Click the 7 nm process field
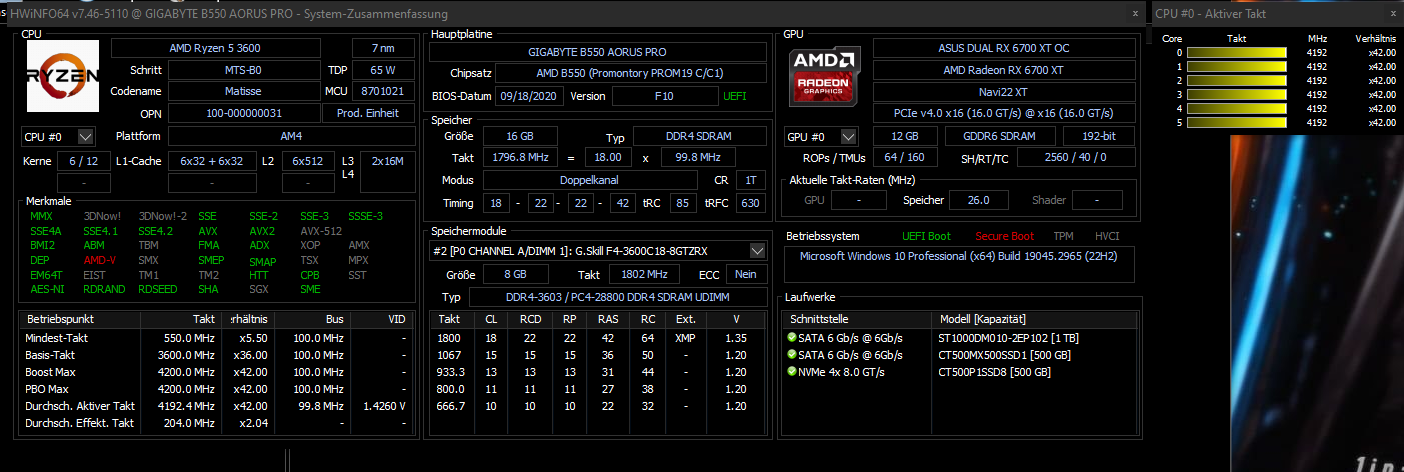The image size is (1404, 472). 382,49
